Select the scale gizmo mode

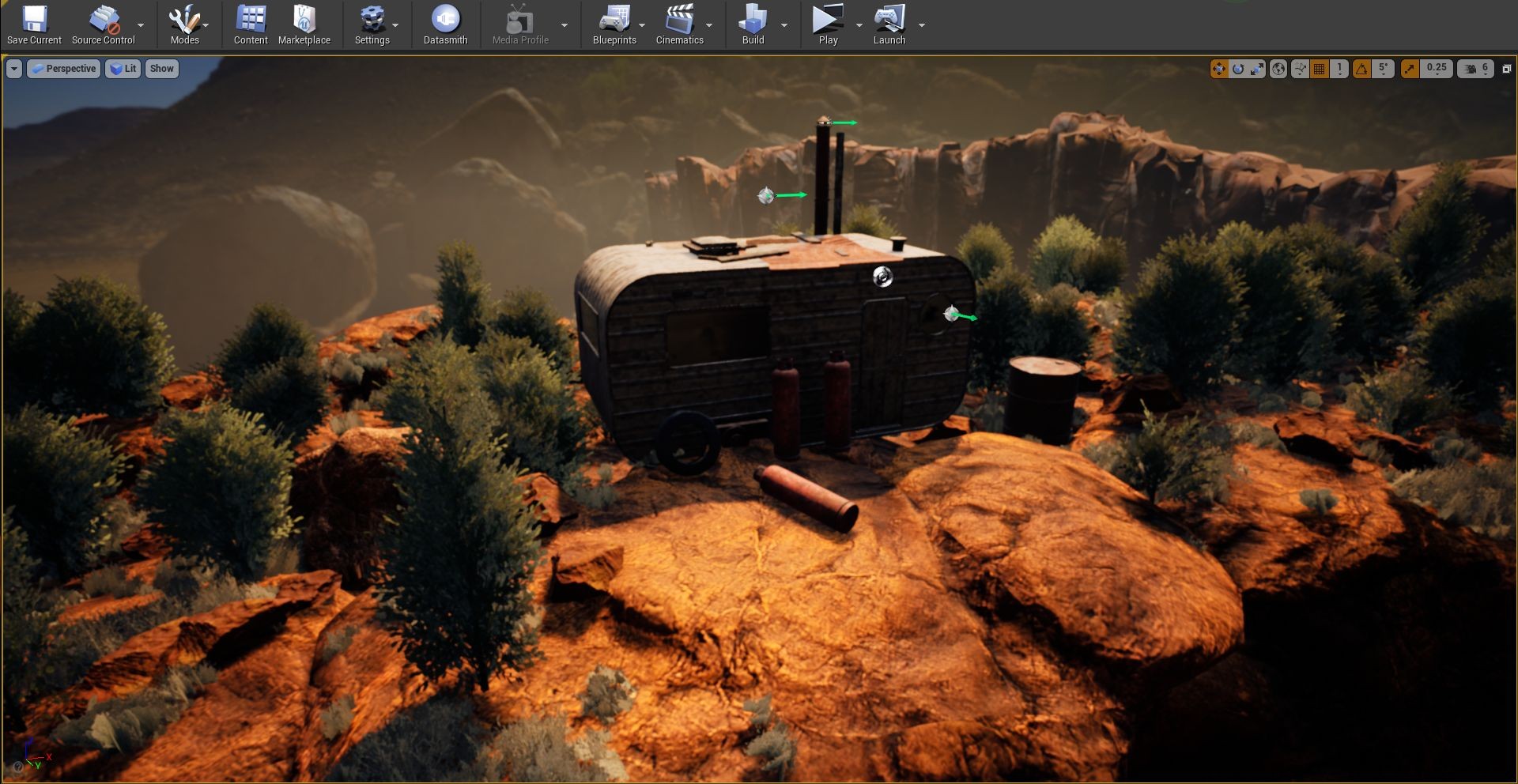click(1257, 69)
